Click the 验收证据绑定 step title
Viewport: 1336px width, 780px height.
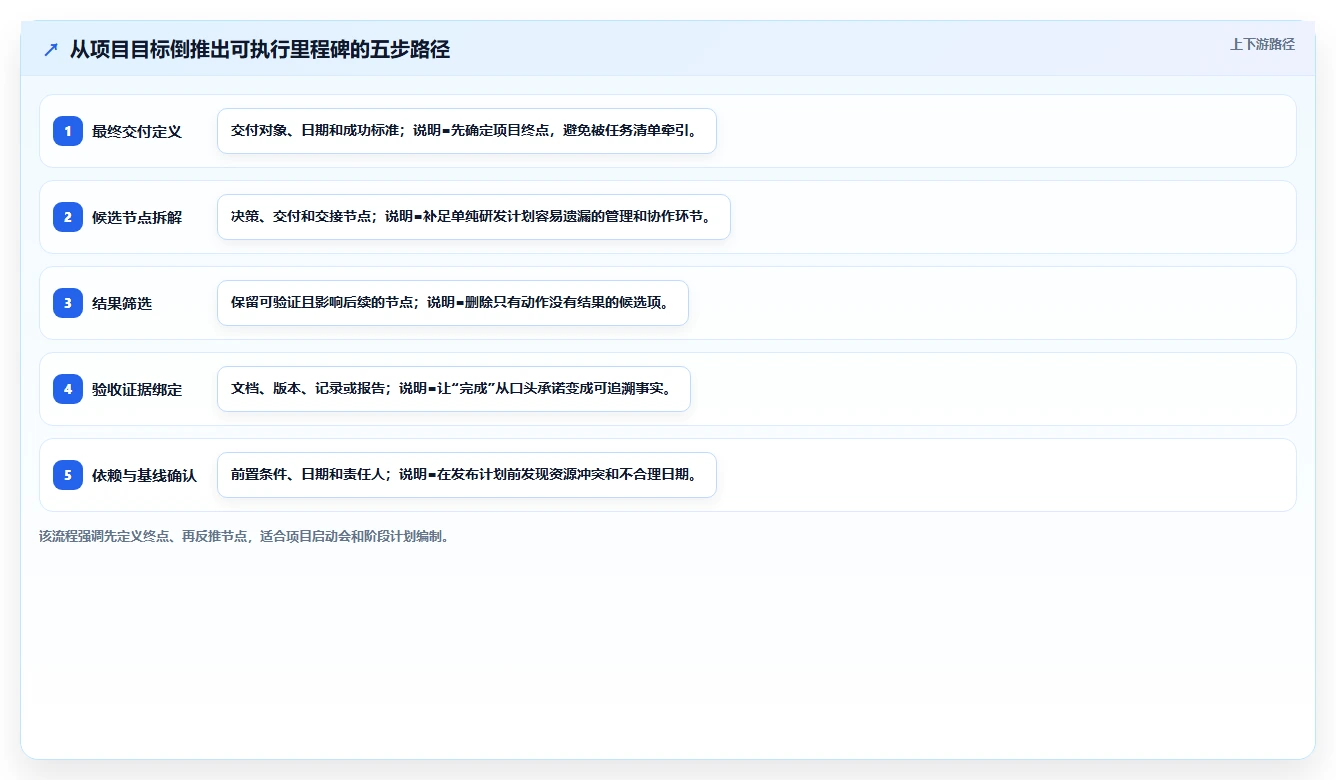coord(137,389)
